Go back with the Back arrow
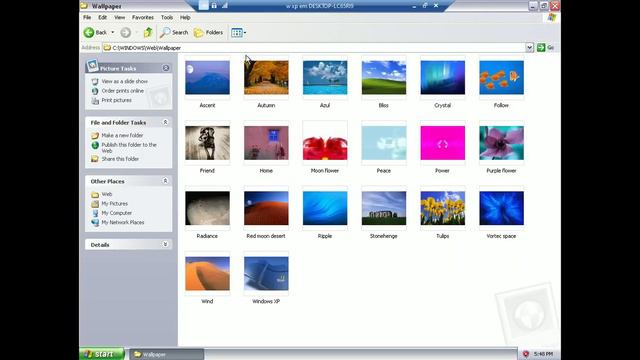 [95, 32]
